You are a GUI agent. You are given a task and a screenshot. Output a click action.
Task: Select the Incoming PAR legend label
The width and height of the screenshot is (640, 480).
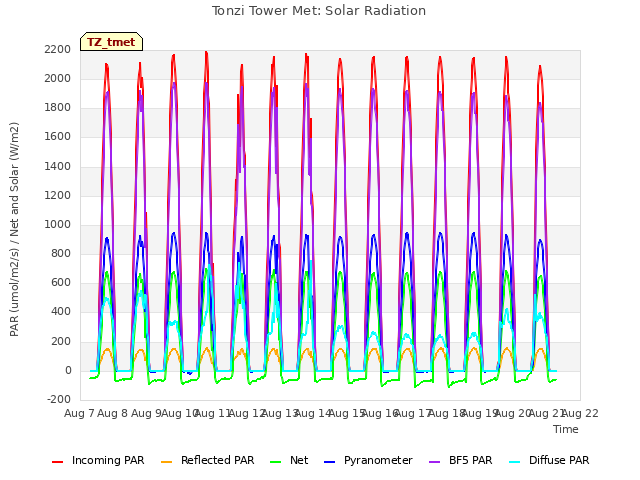point(108,460)
